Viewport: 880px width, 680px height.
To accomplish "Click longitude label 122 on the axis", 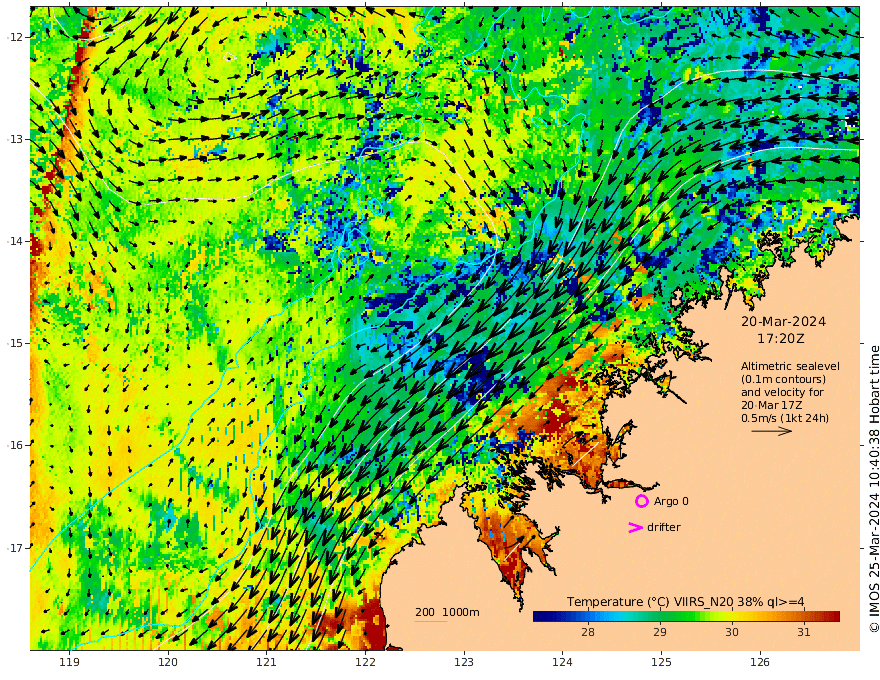I will click(x=365, y=662).
